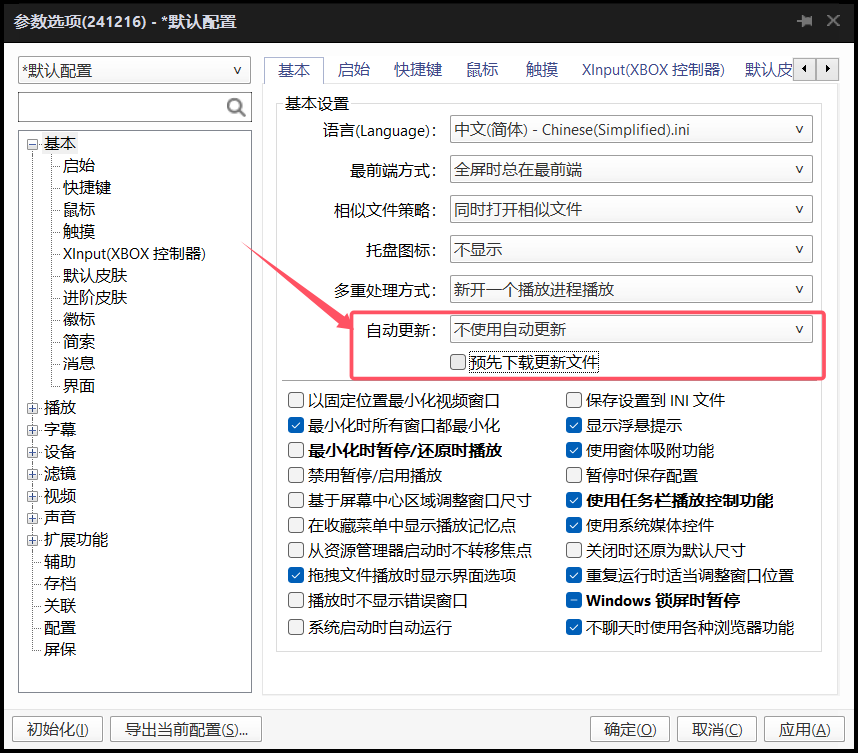Select 界面 in the tree
The image size is (858, 753).
(x=79, y=386)
